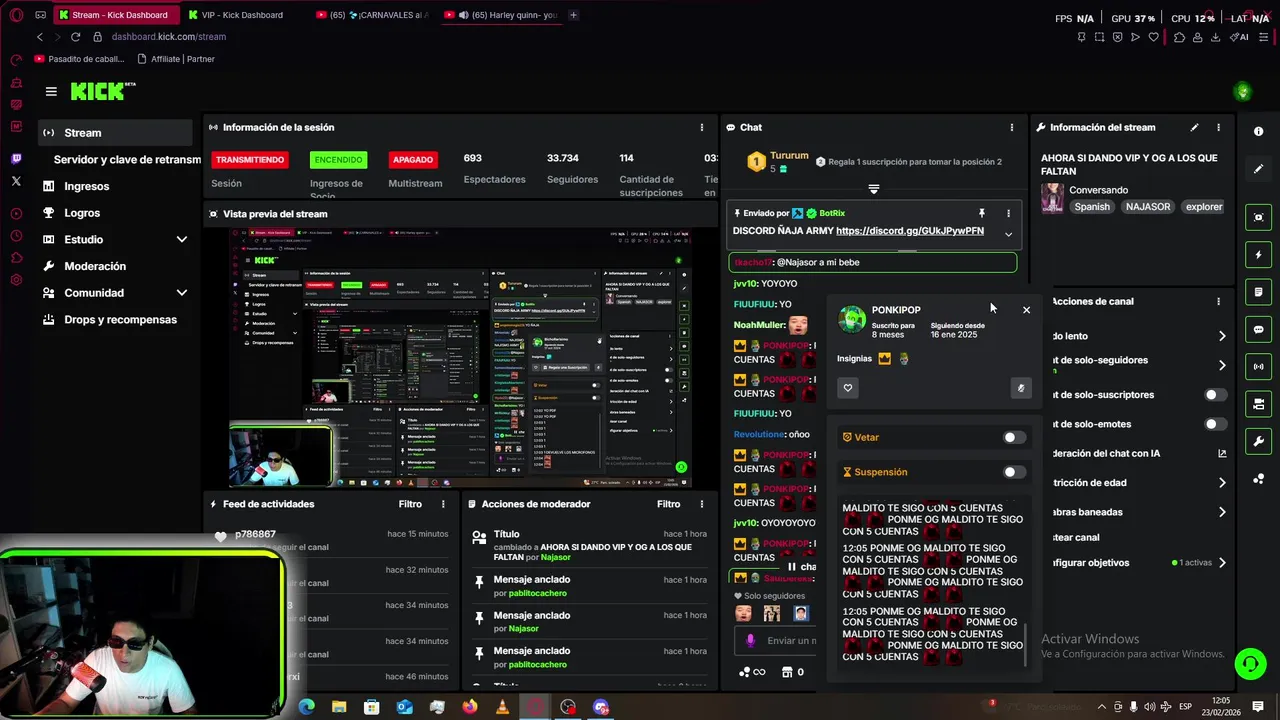Switch to VIP - Kick Dashboard tab
This screenshot has width=1280, height=720.
(x=241, y=15)
